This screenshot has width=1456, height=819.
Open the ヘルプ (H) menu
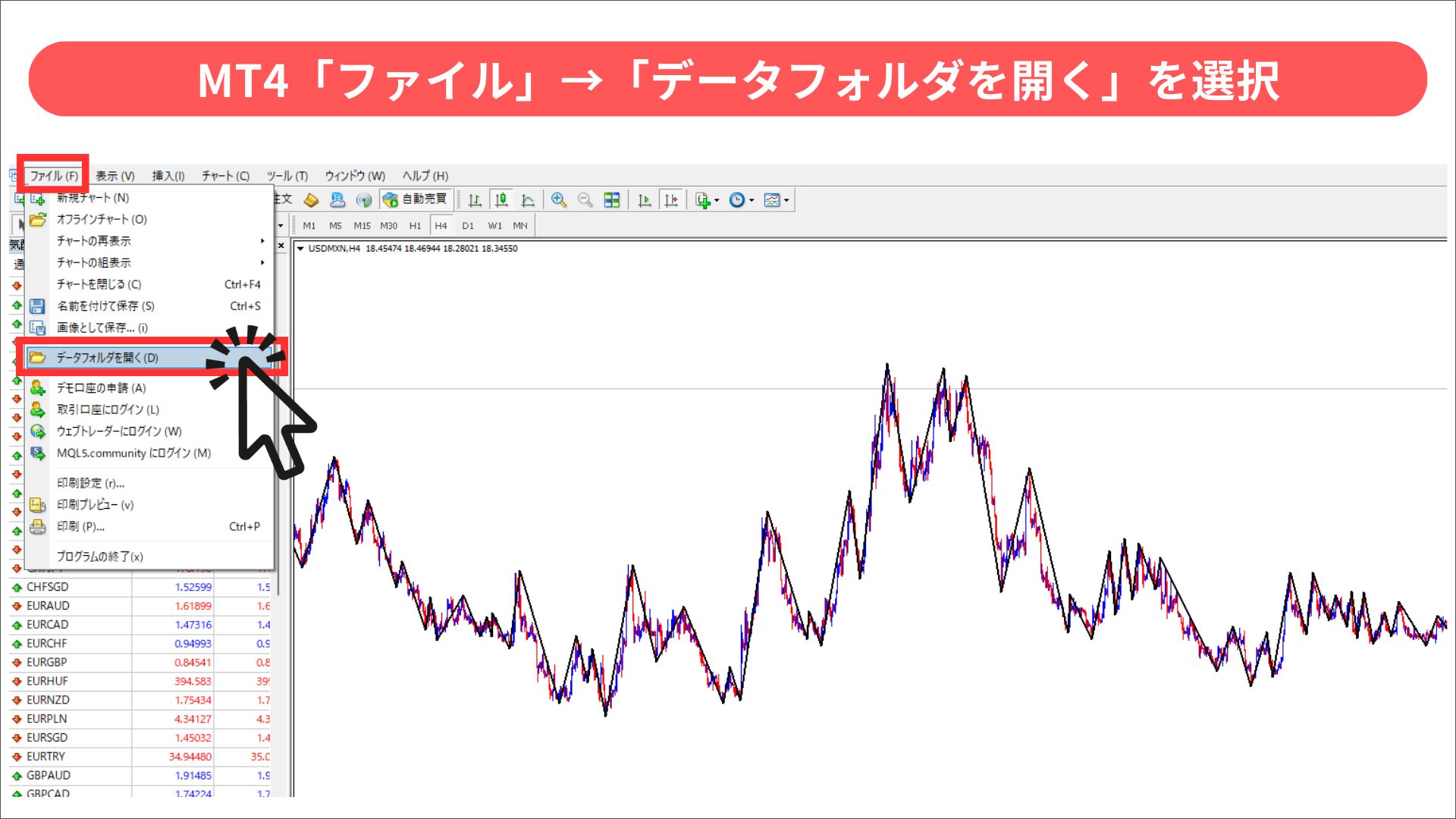[425, 176]
